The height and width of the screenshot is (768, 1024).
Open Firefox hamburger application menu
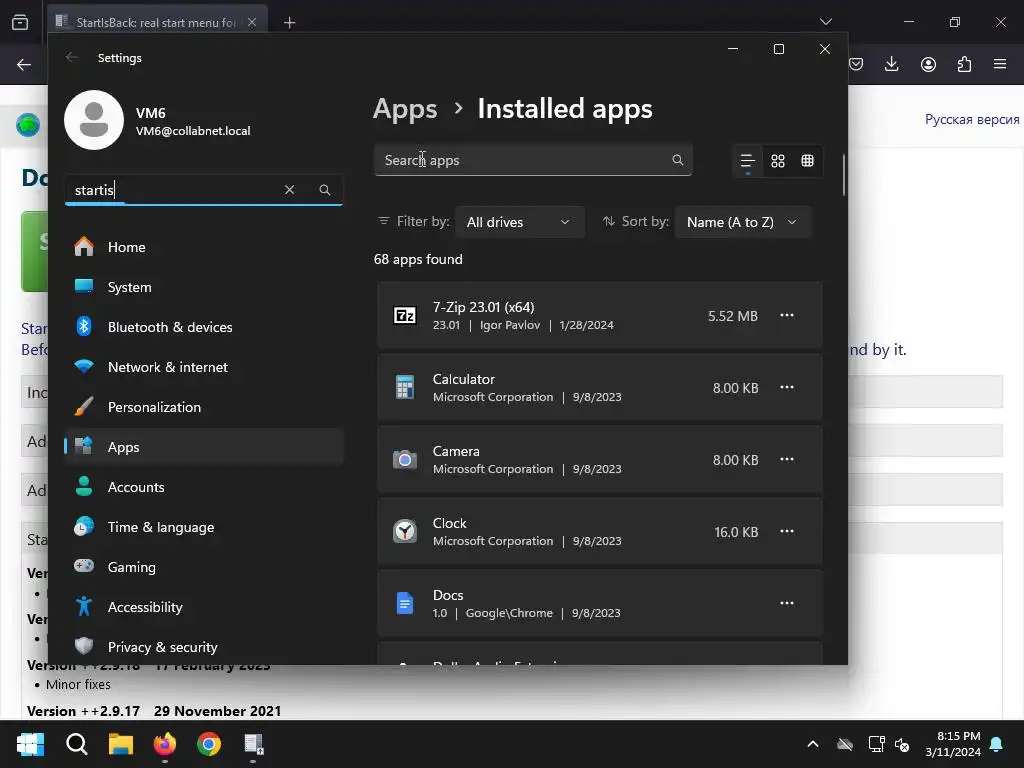click(x=1000, y=64)
